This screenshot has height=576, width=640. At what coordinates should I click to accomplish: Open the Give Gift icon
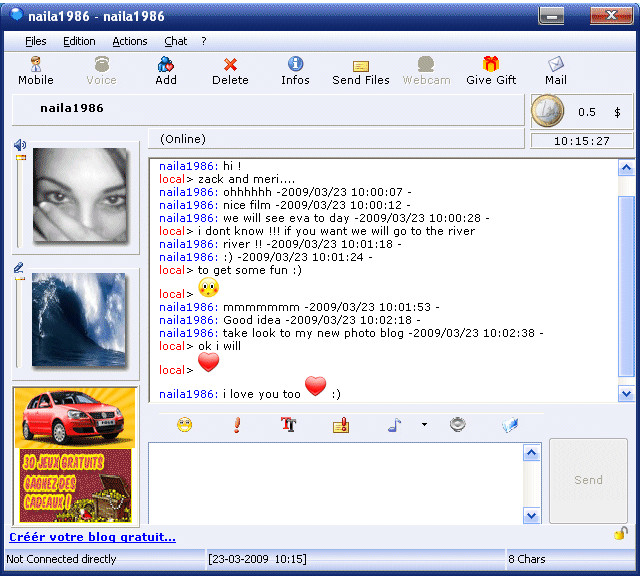(x=491, y=64)
